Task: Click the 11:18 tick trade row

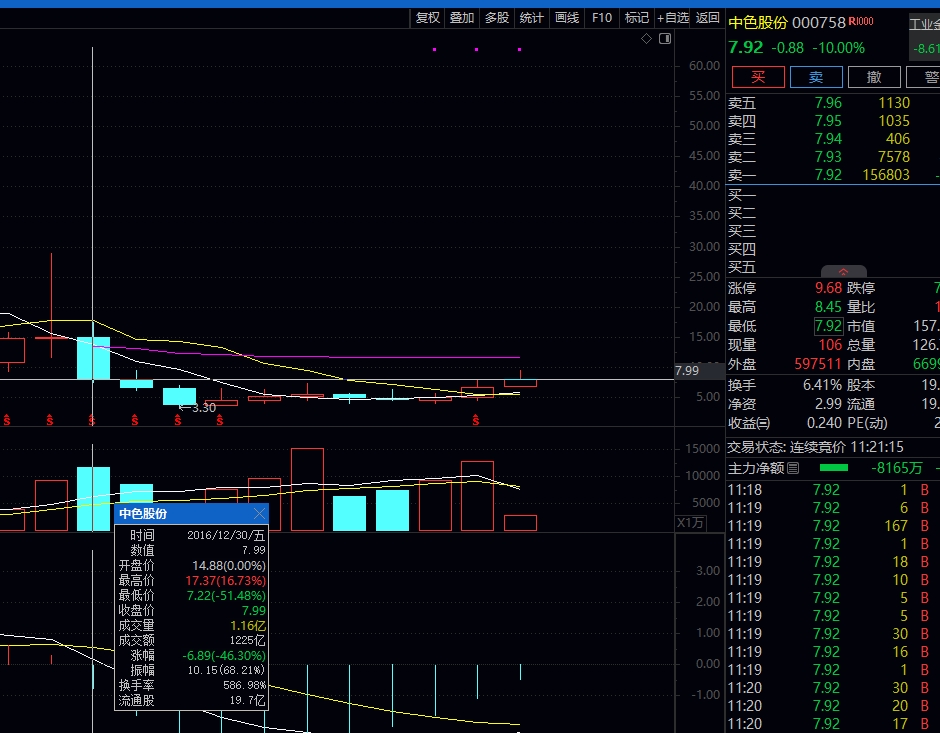Action: [832, 490]
